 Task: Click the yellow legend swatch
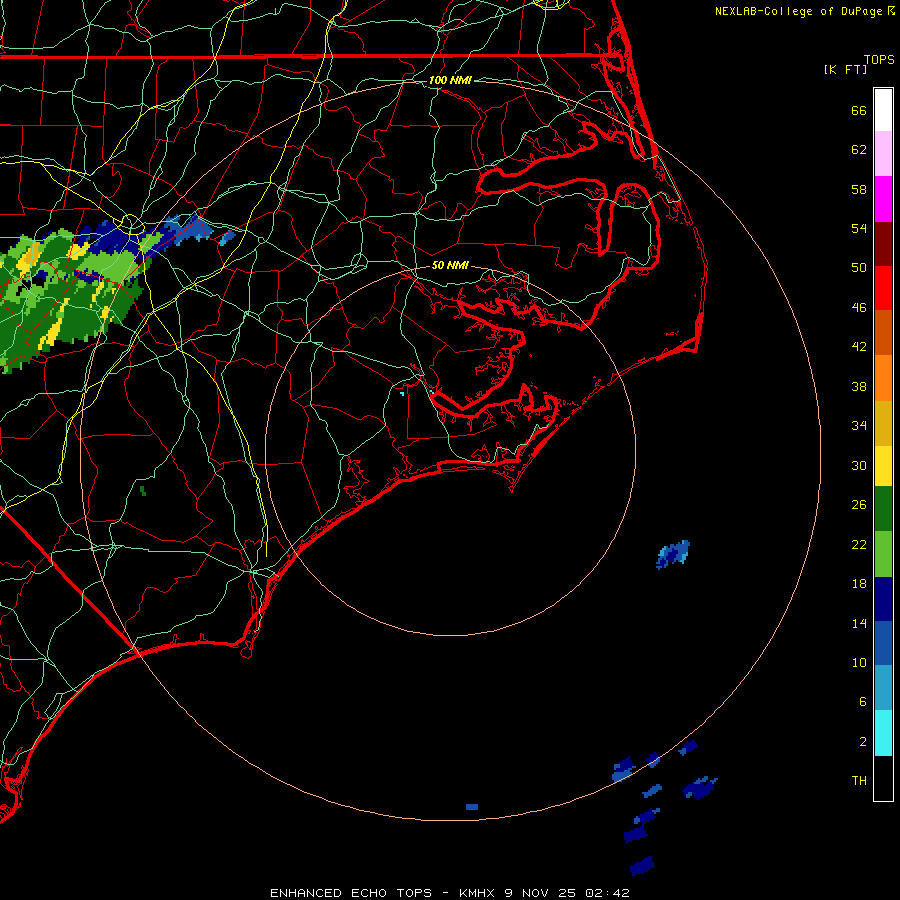pyautogui.click(x=883, y=466)
